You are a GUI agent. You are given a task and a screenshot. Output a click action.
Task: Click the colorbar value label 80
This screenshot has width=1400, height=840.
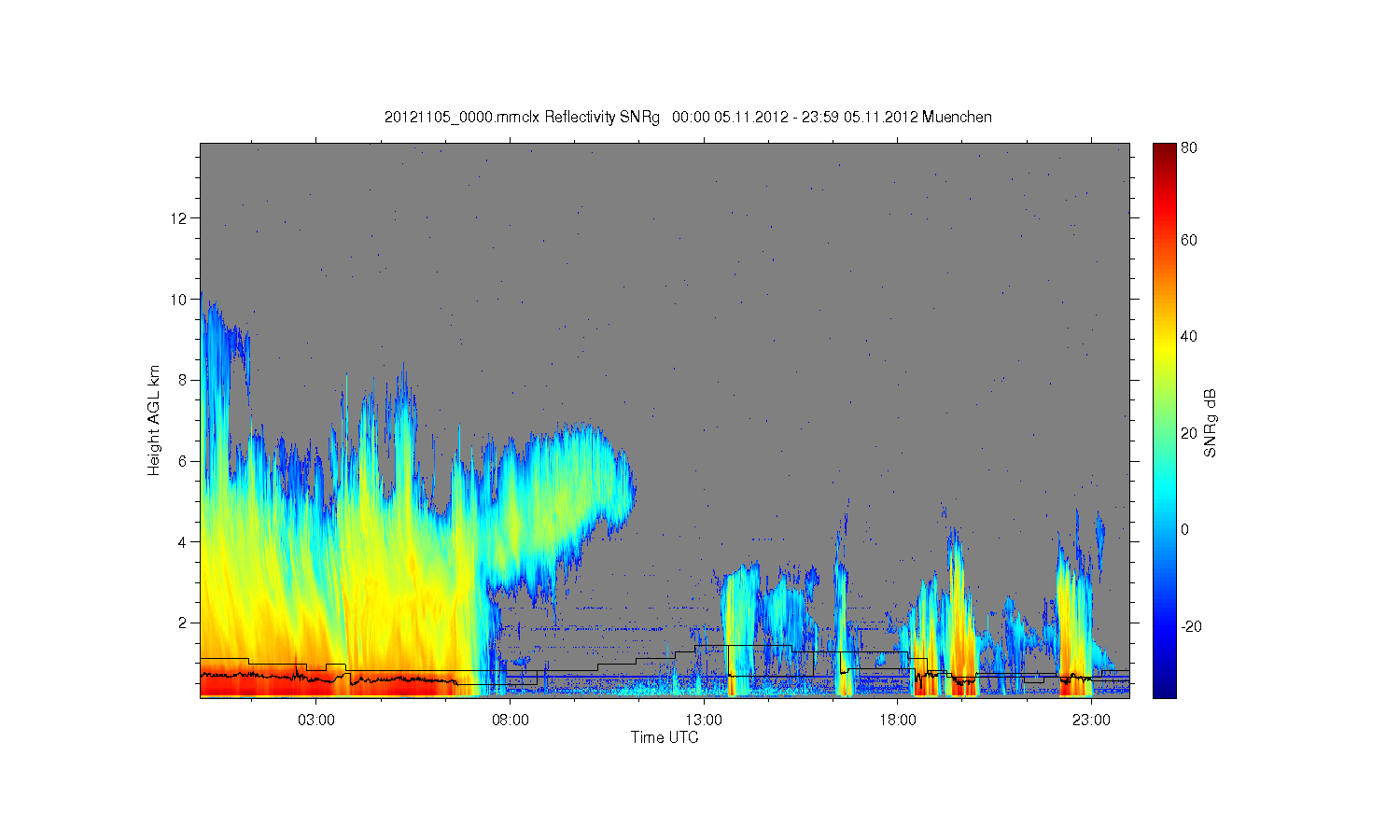click(1189, 147)
